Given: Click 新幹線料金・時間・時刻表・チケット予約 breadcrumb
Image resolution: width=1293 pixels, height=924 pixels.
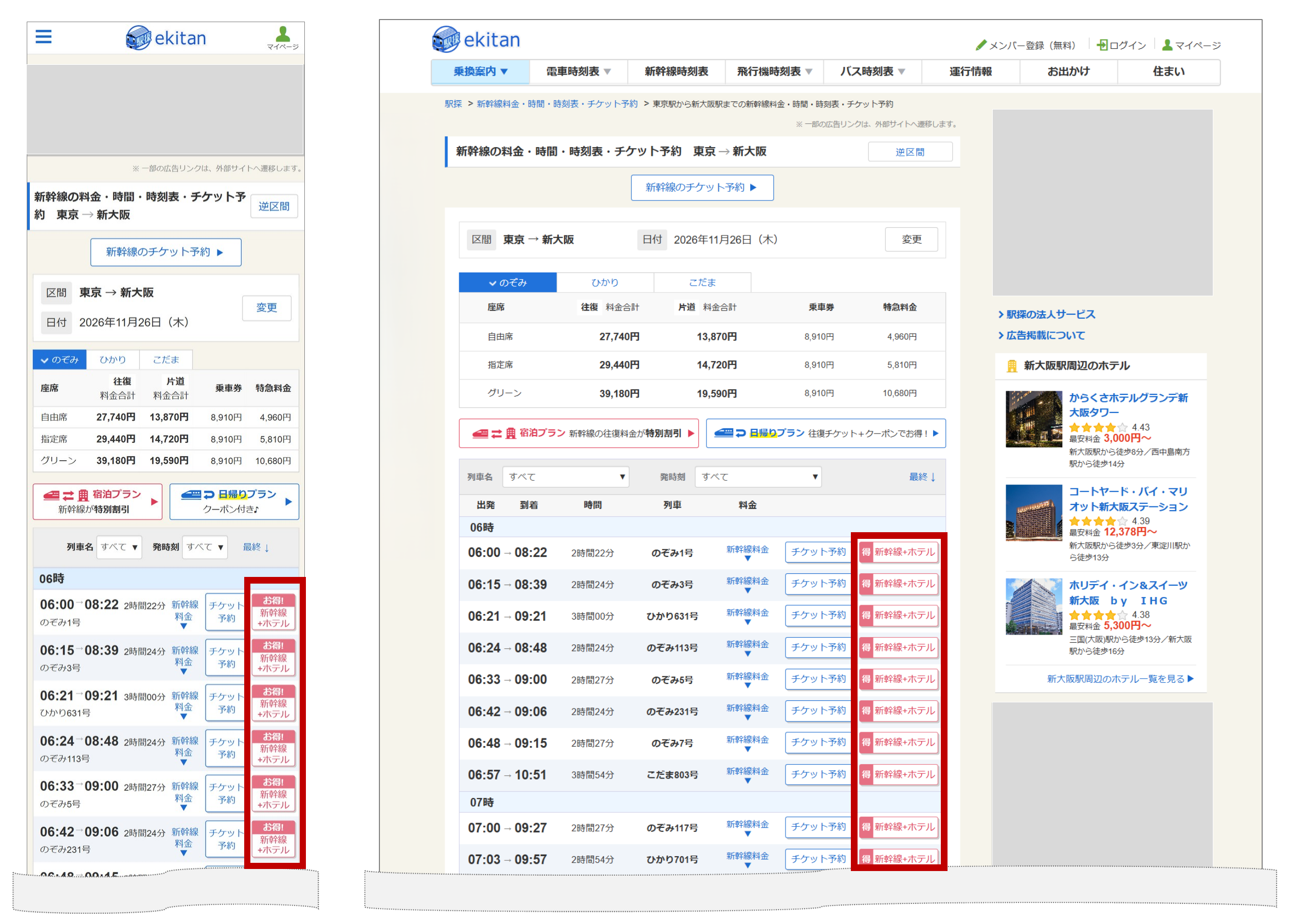Looking at the screenshot, I should [557, 104].
